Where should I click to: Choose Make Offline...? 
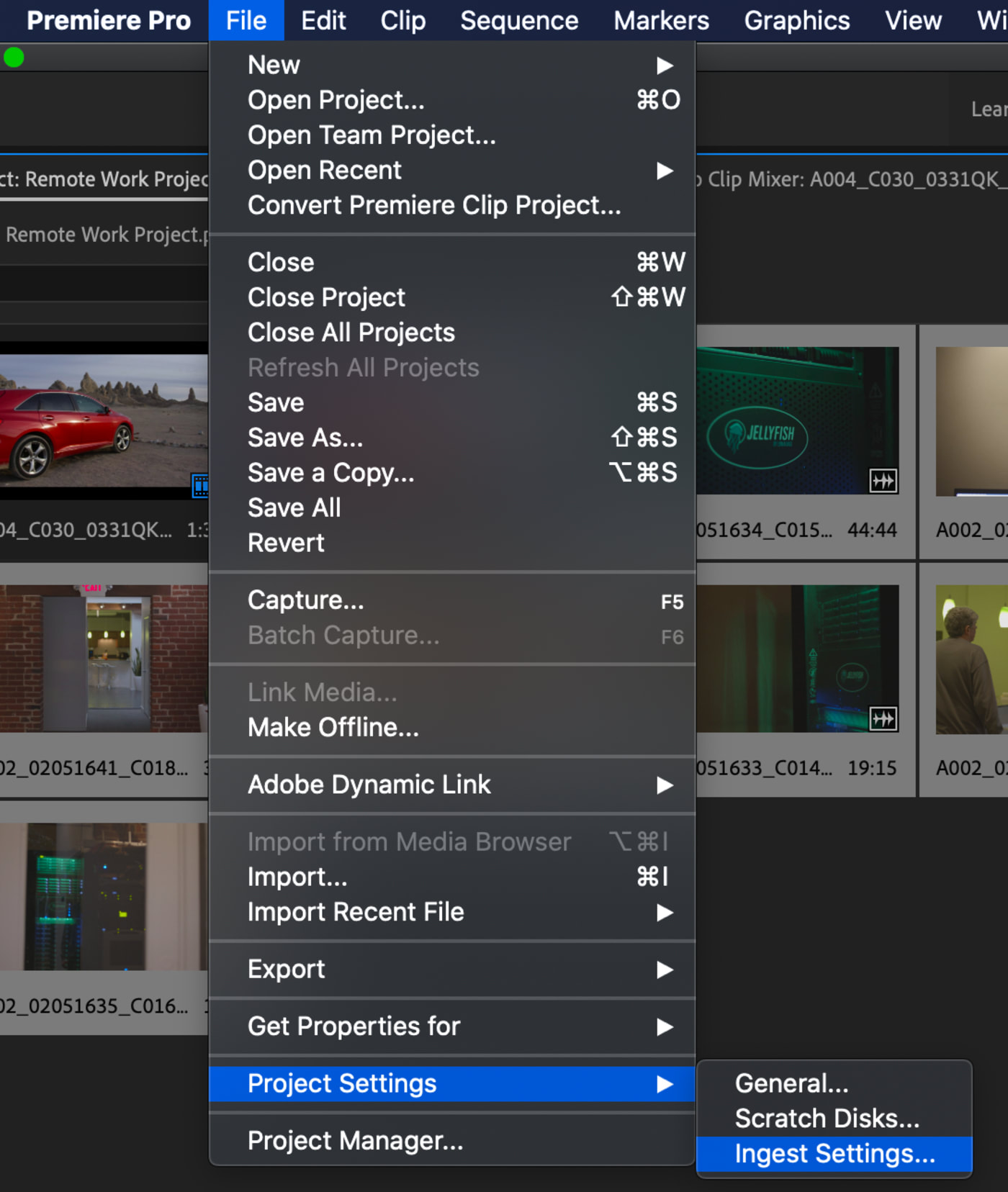tap(452, 728)
